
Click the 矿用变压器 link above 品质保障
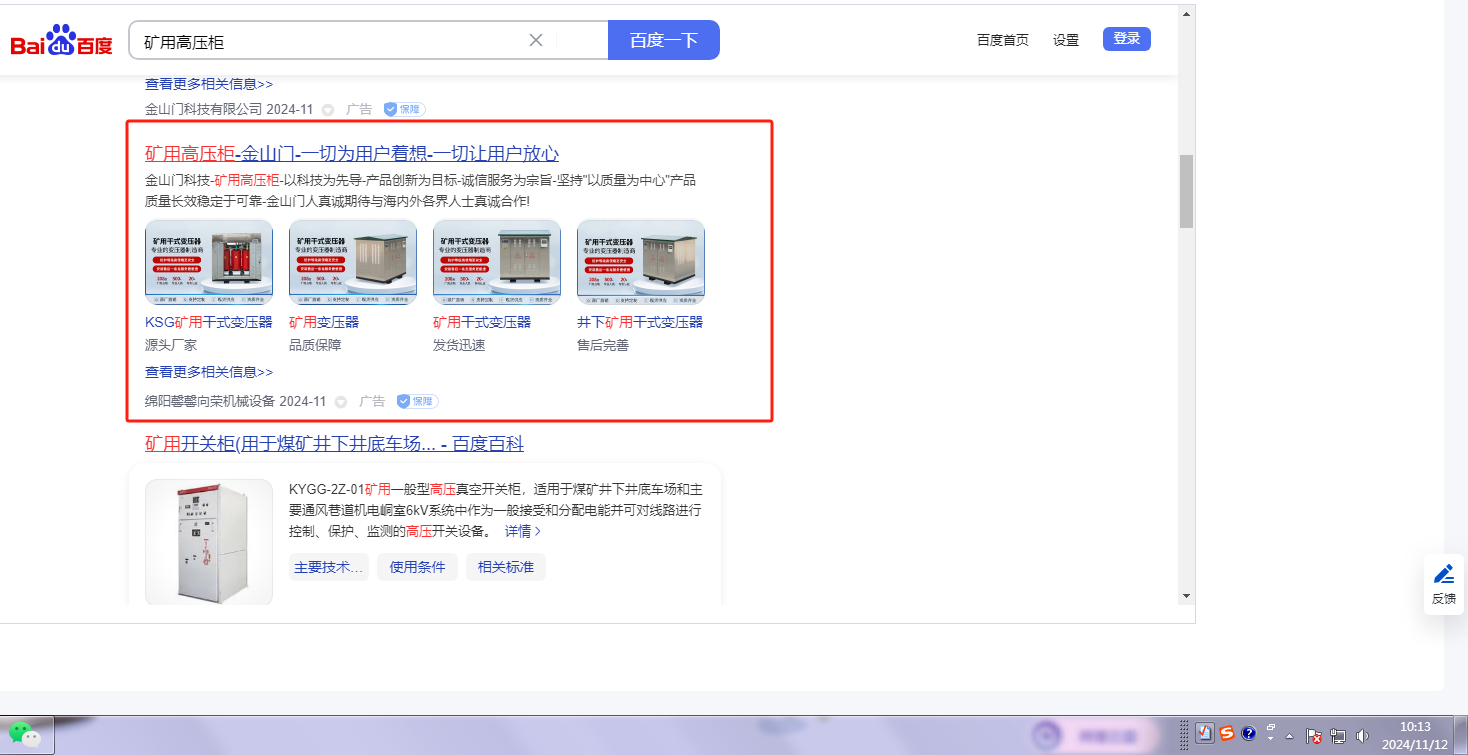coord(324,322)
